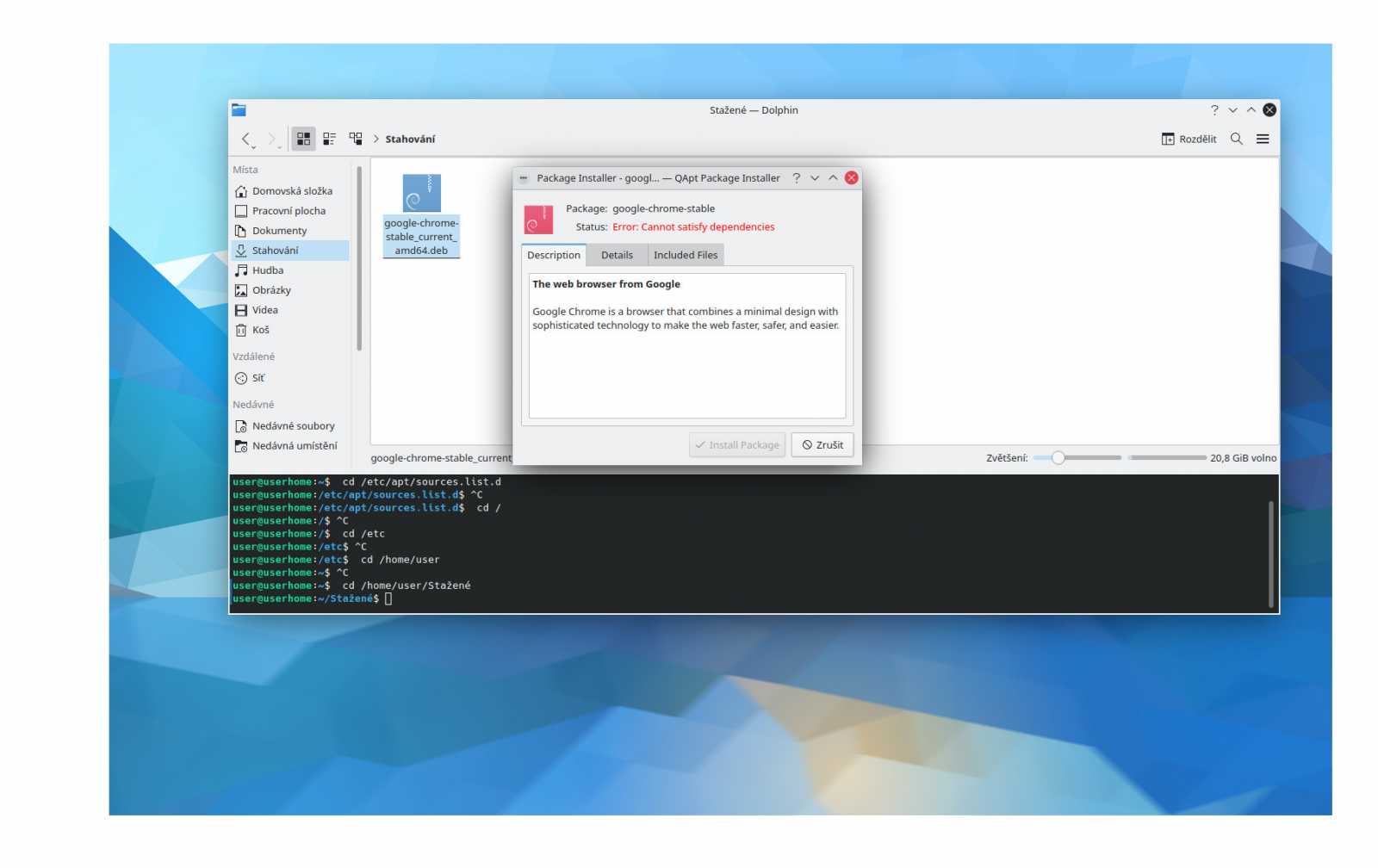Open Package Installer help question mark
Screen dimensions: 1378x868
(797, 178)
